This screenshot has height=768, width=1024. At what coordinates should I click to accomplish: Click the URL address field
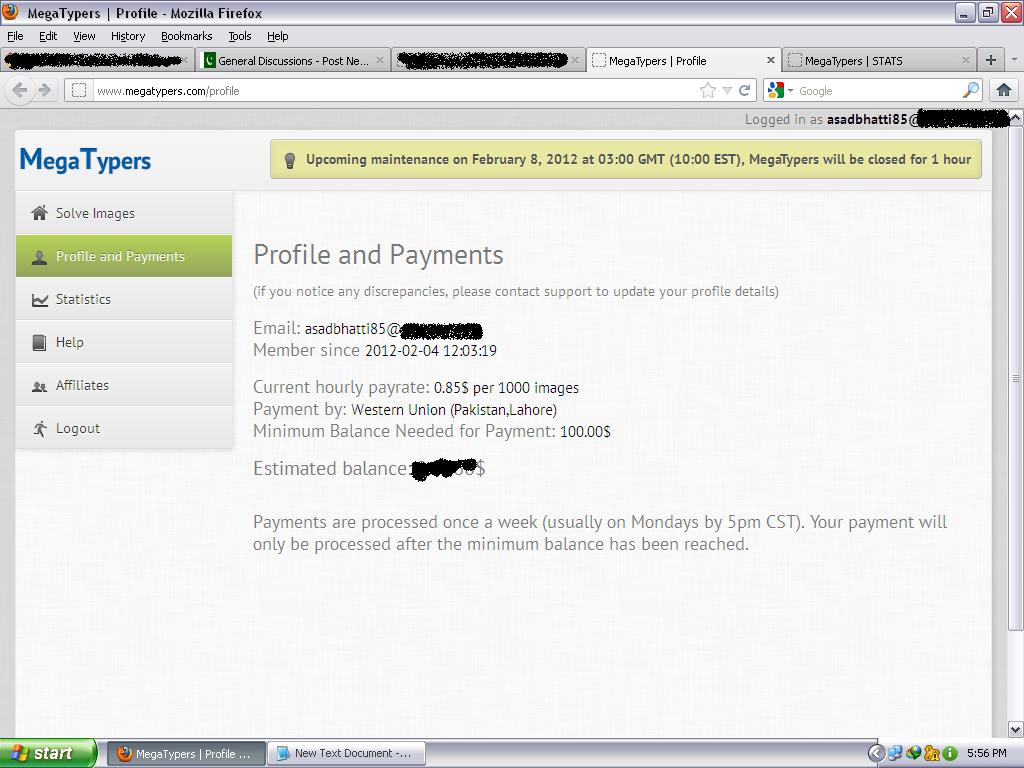click(390, 91)
